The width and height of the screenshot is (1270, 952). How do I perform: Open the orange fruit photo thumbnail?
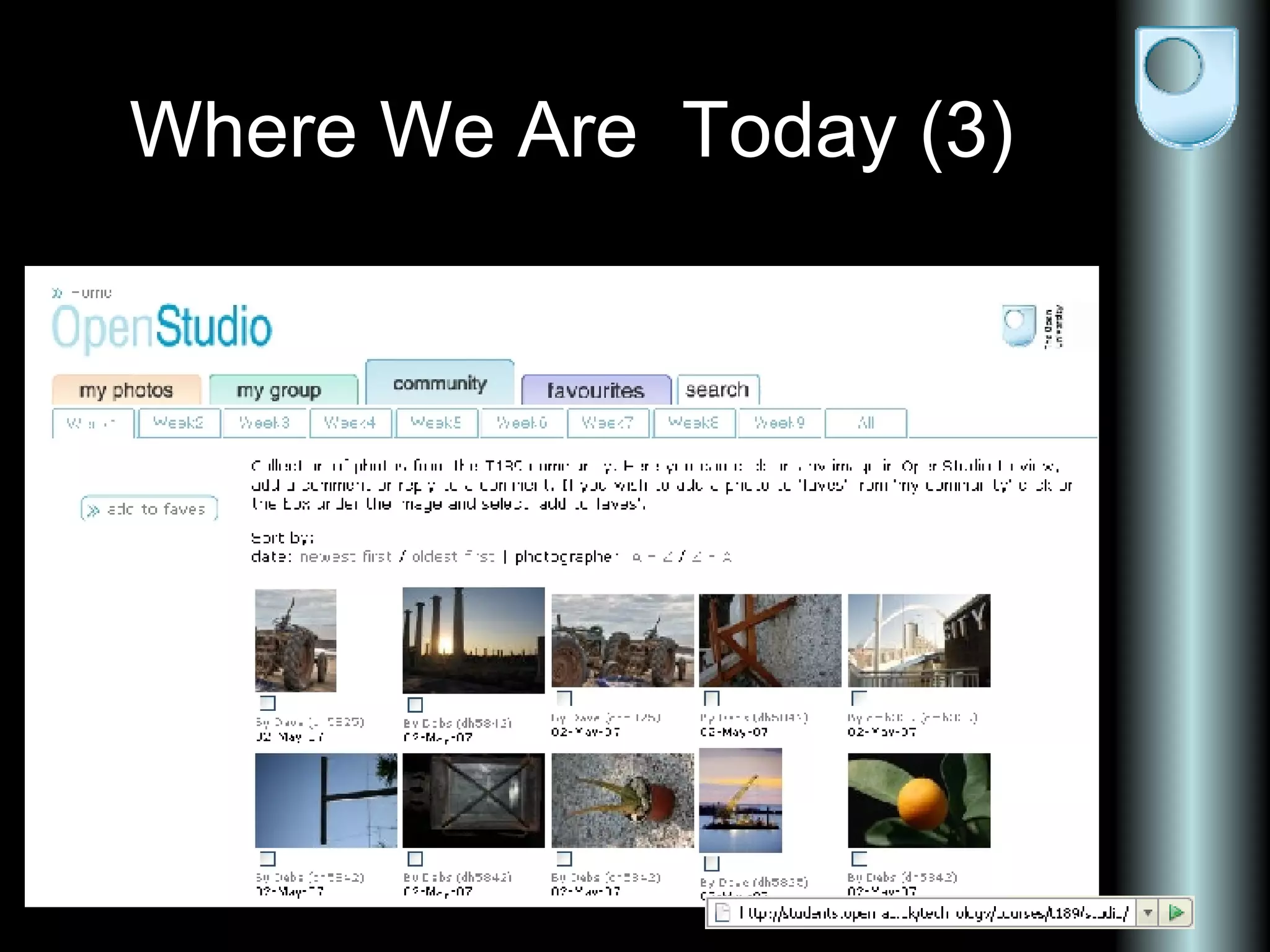pos(919,800)
